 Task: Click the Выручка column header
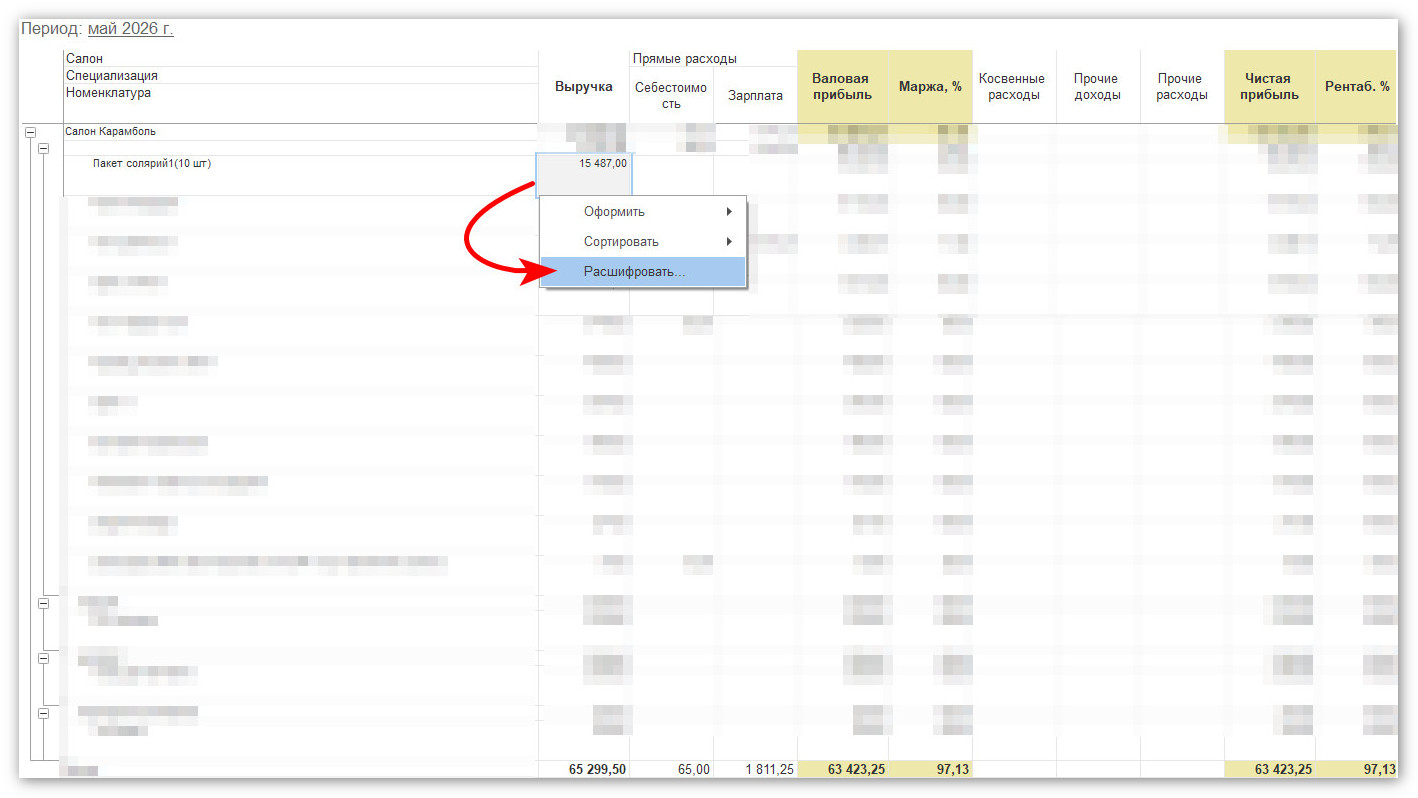(584, 87)
